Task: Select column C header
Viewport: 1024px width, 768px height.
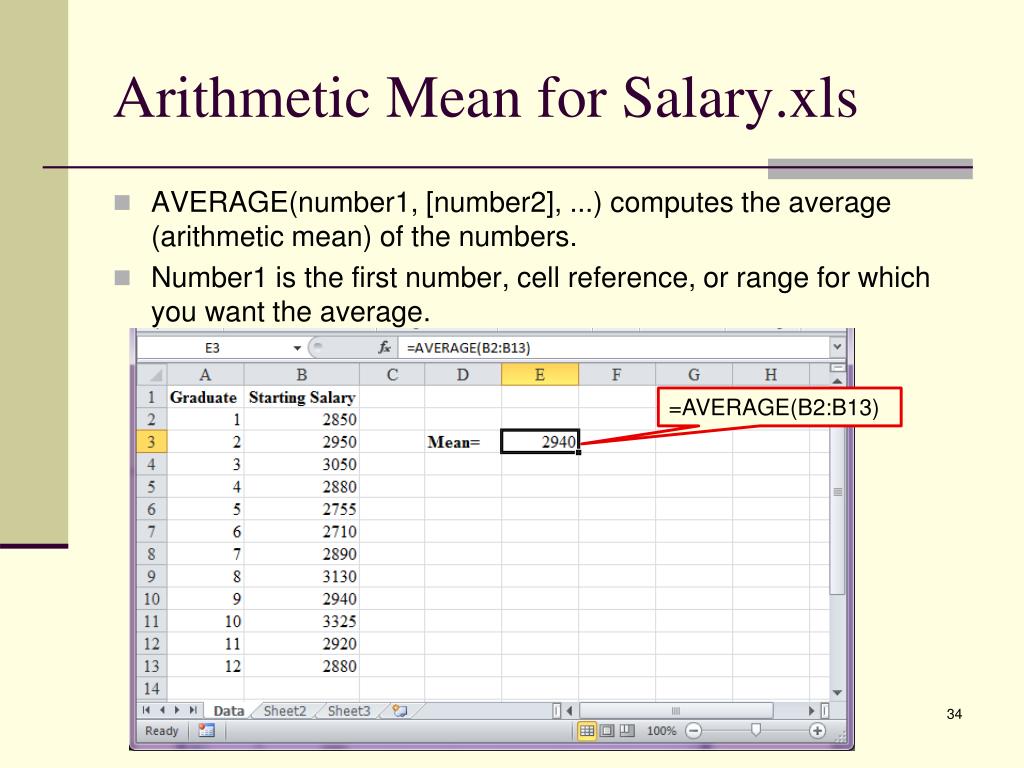Action: 392,375
